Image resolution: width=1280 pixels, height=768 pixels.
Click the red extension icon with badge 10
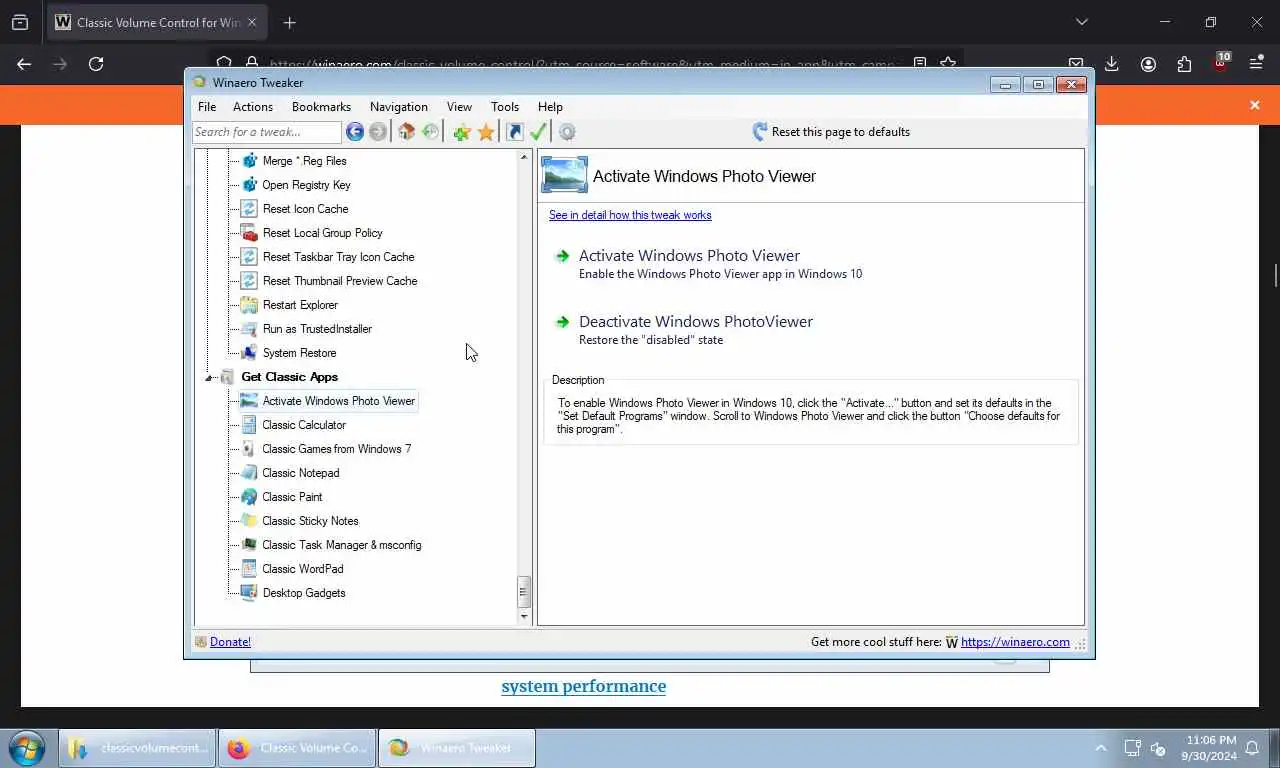pos(1221,63)
